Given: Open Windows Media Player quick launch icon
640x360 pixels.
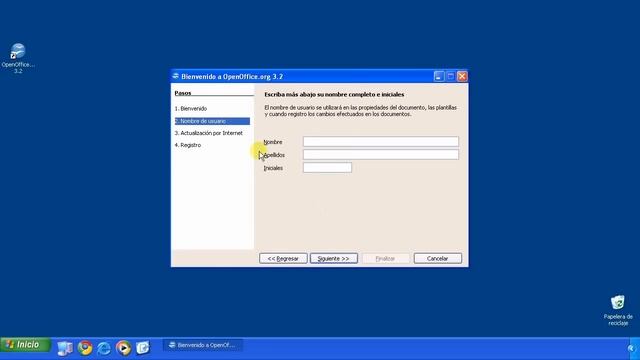Looking at the screenshot, I should [x=123, y=348].
